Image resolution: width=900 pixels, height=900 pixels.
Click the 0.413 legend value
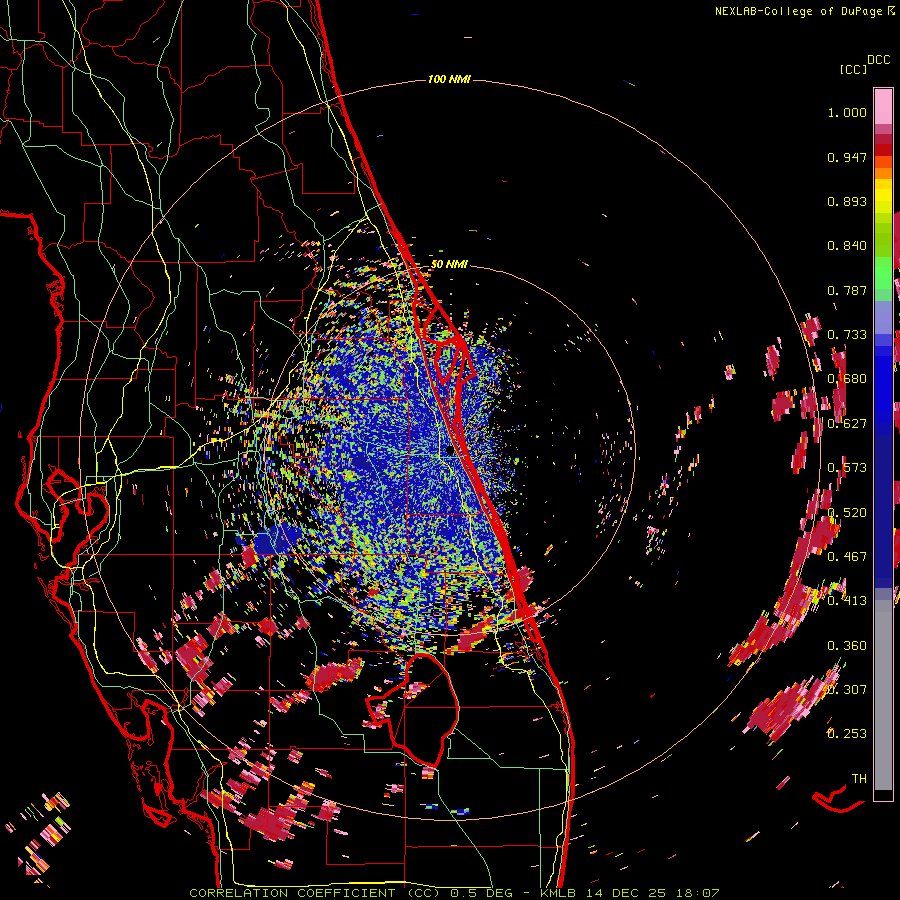[847, 601]
